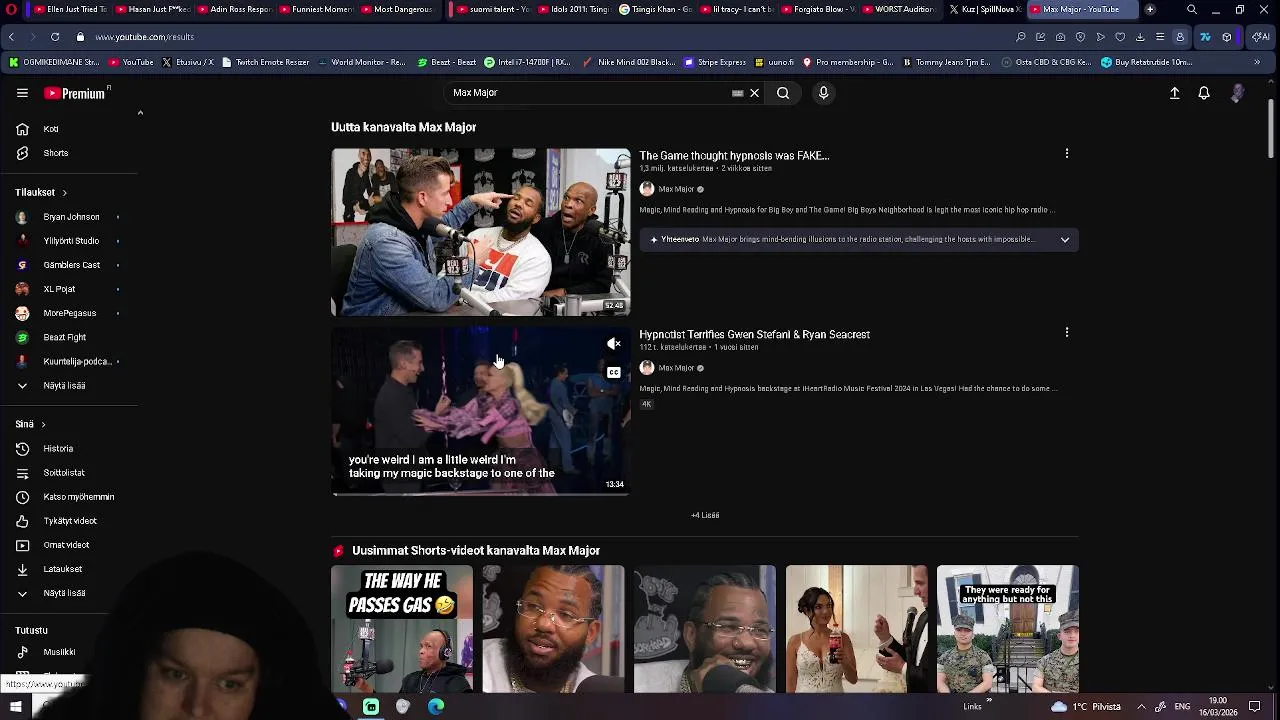Image resolution: width=1280 pixels, height=720 pixels.
Task: Open the ENG language indicator
Action: click(1182, 707)
